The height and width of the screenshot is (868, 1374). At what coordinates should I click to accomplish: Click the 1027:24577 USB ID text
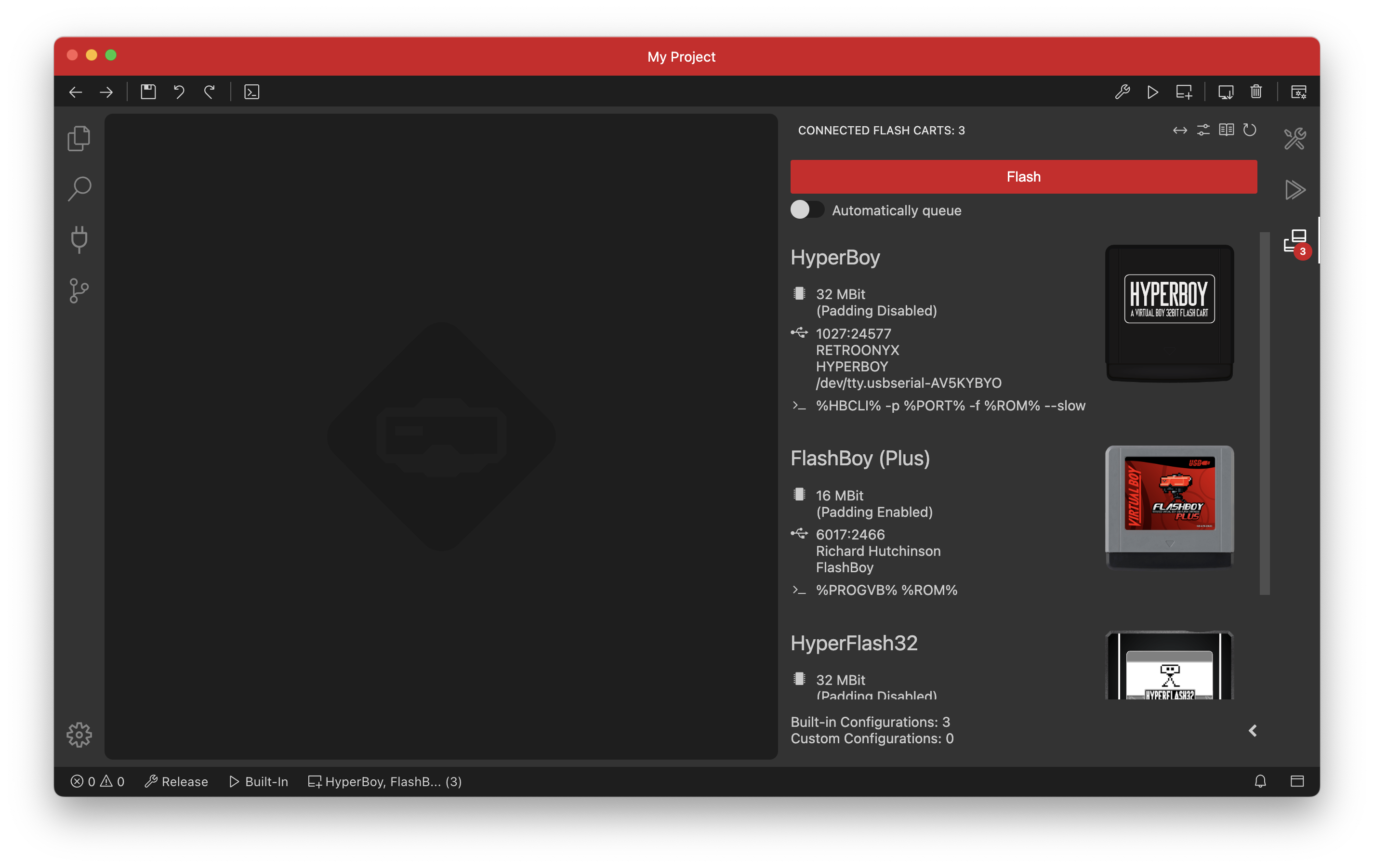854,334
